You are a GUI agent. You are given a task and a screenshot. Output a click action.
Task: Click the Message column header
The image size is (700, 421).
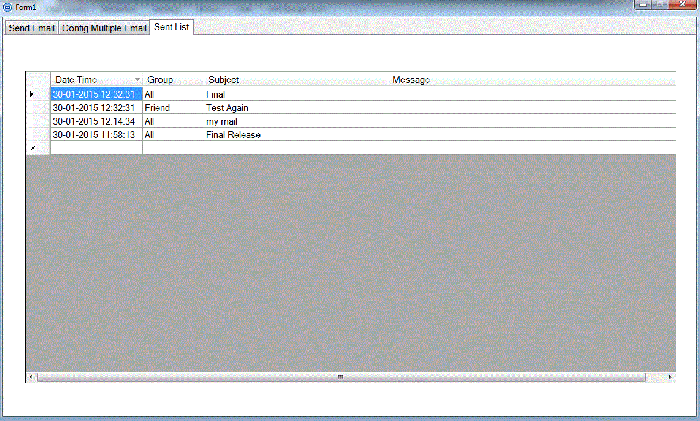(532, 79)
